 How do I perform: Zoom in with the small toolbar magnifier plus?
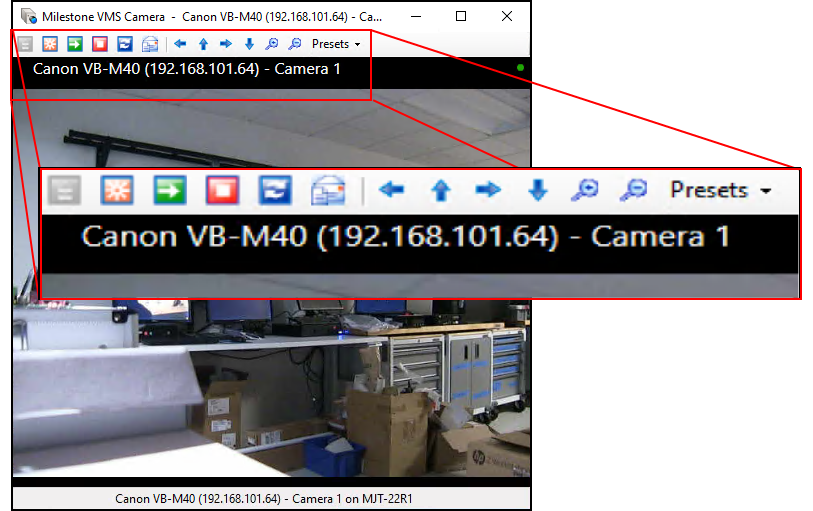(271, 44)
